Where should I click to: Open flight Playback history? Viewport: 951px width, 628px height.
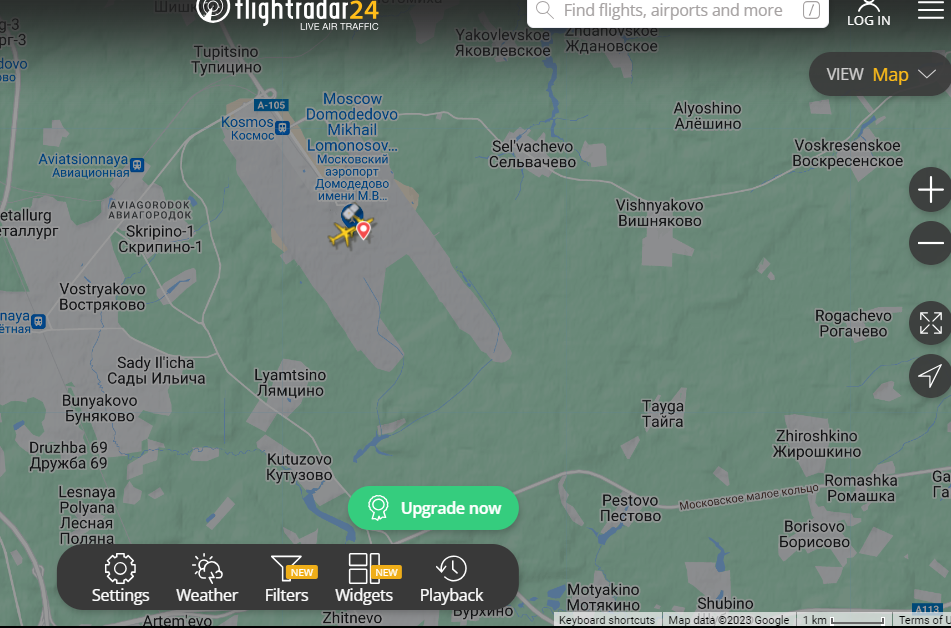click(452, 578)
